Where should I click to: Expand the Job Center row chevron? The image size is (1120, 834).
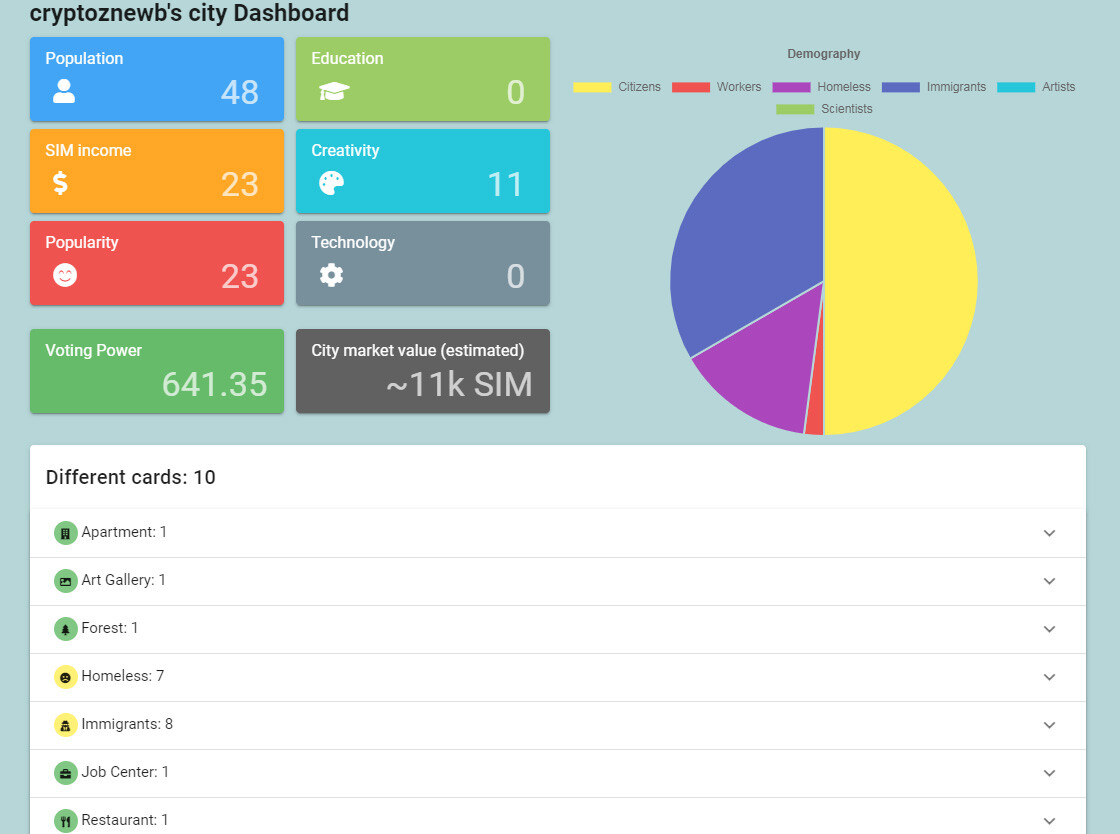click(1049, 773)
